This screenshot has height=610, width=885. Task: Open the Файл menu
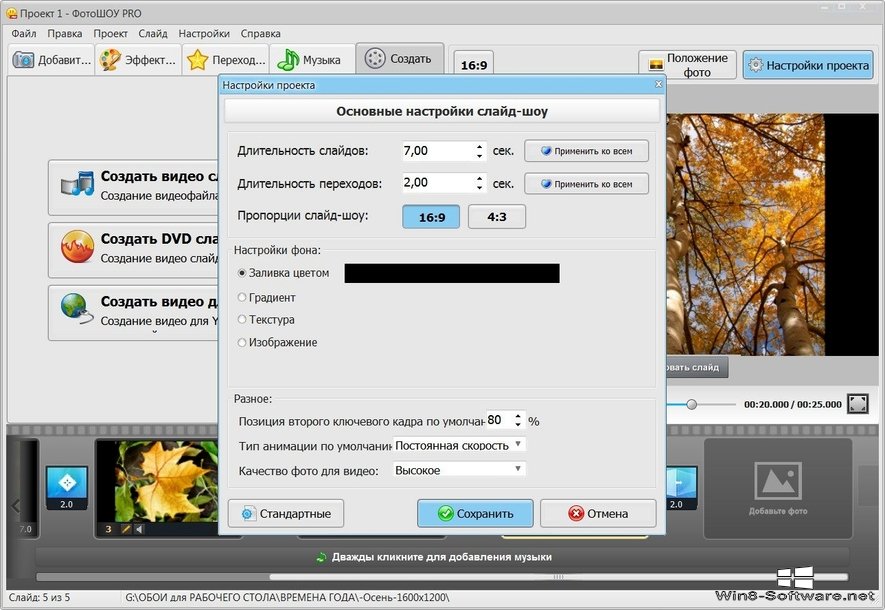pos(24,34)
